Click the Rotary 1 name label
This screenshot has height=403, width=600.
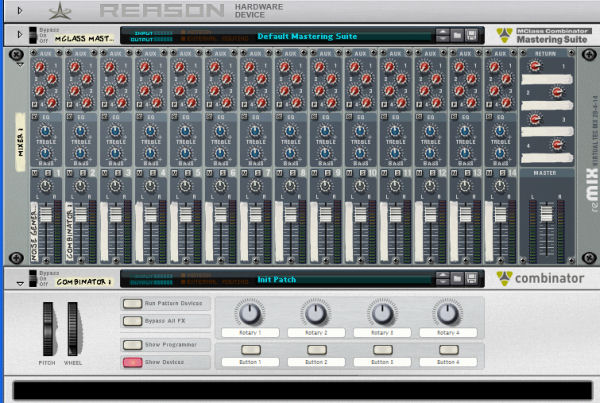click(x=250, y=333)
